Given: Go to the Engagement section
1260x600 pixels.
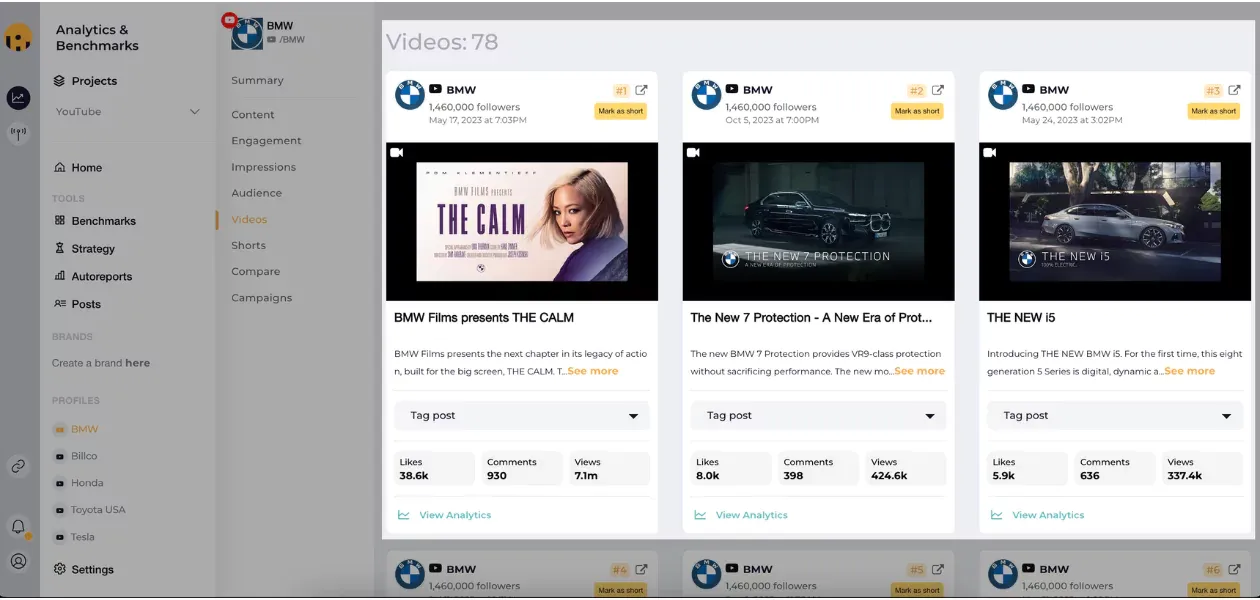Looking at the screenshot, I should (266, 141).
